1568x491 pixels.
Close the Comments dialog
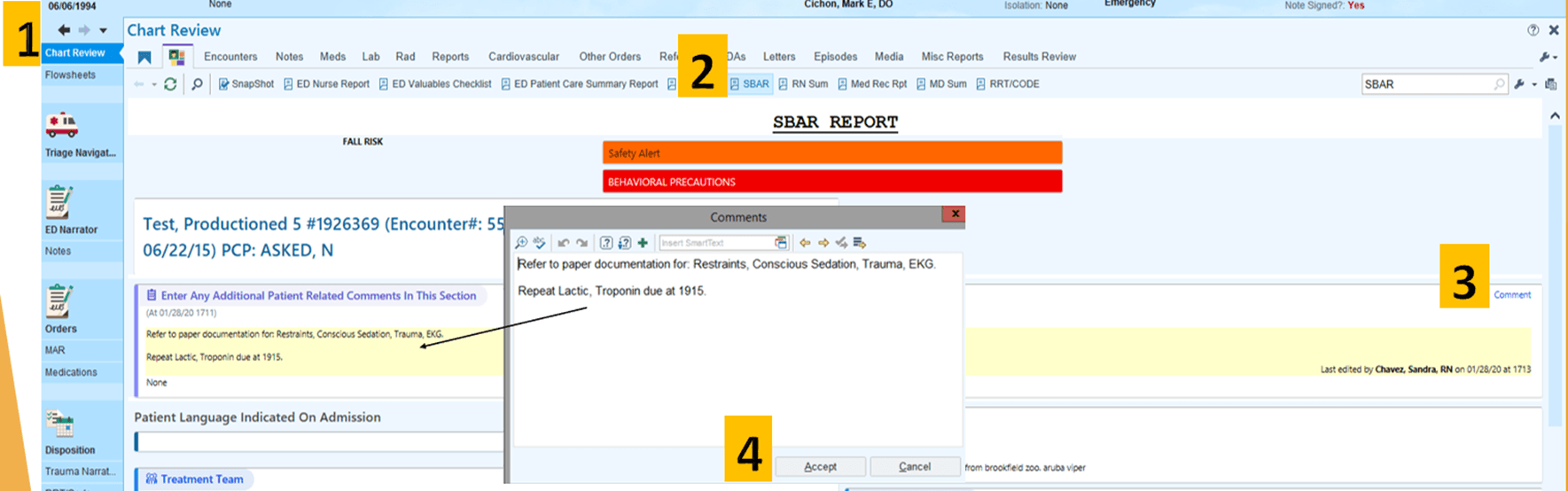[955, 214]
